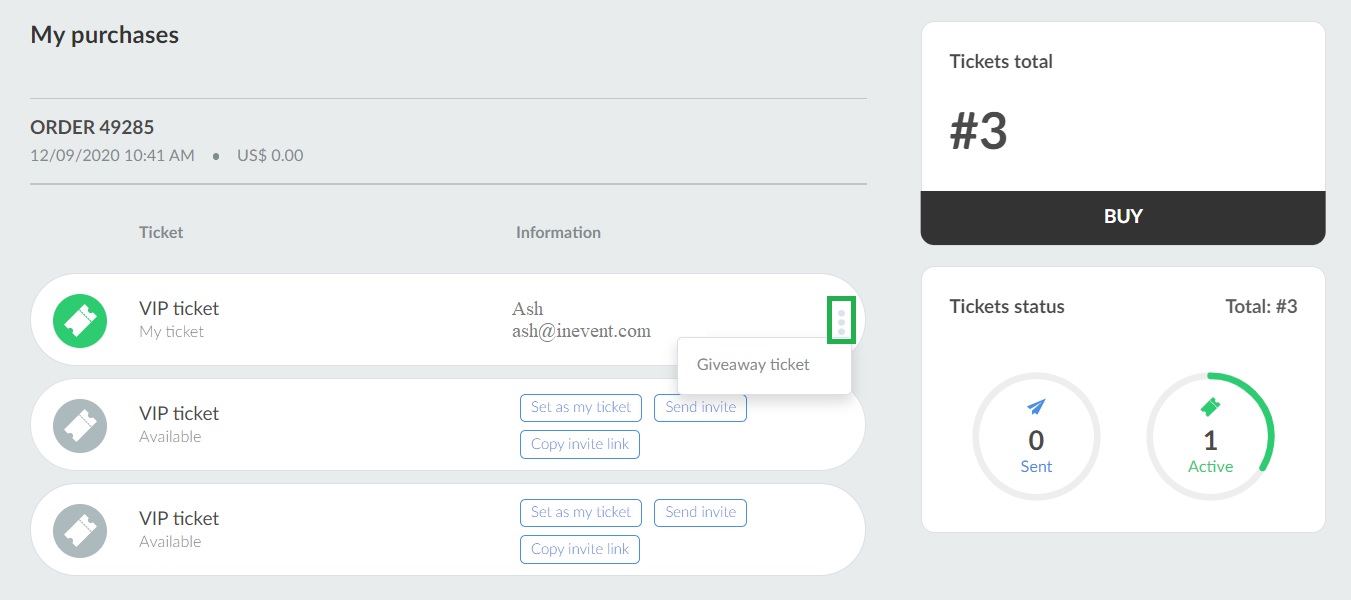This screenshot has width=1351, height=600.
Task: Click the green ticket icon for My ticket
Action: (x=80, y=321)
